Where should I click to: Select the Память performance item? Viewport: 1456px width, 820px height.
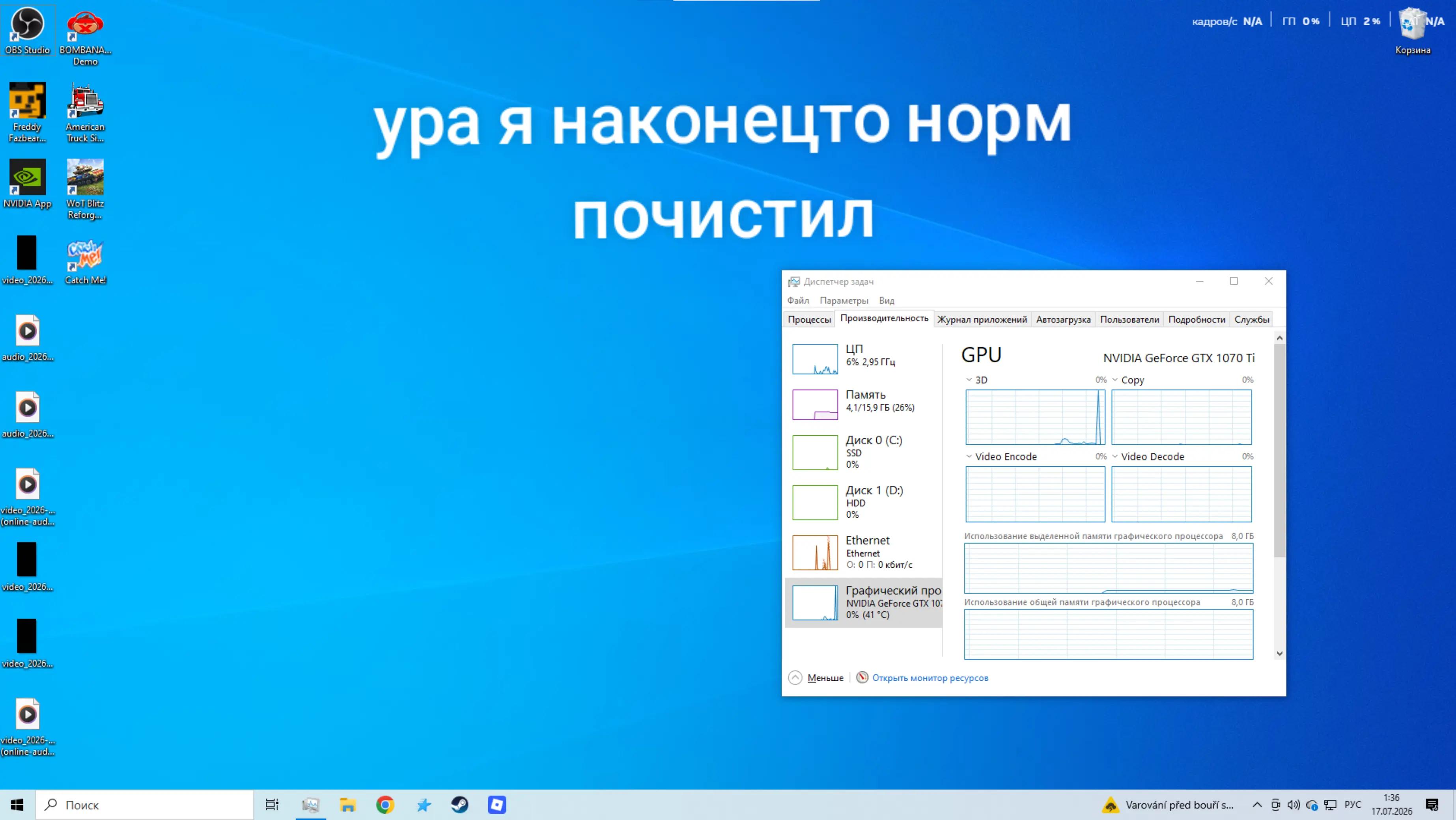tap(864, 404)
